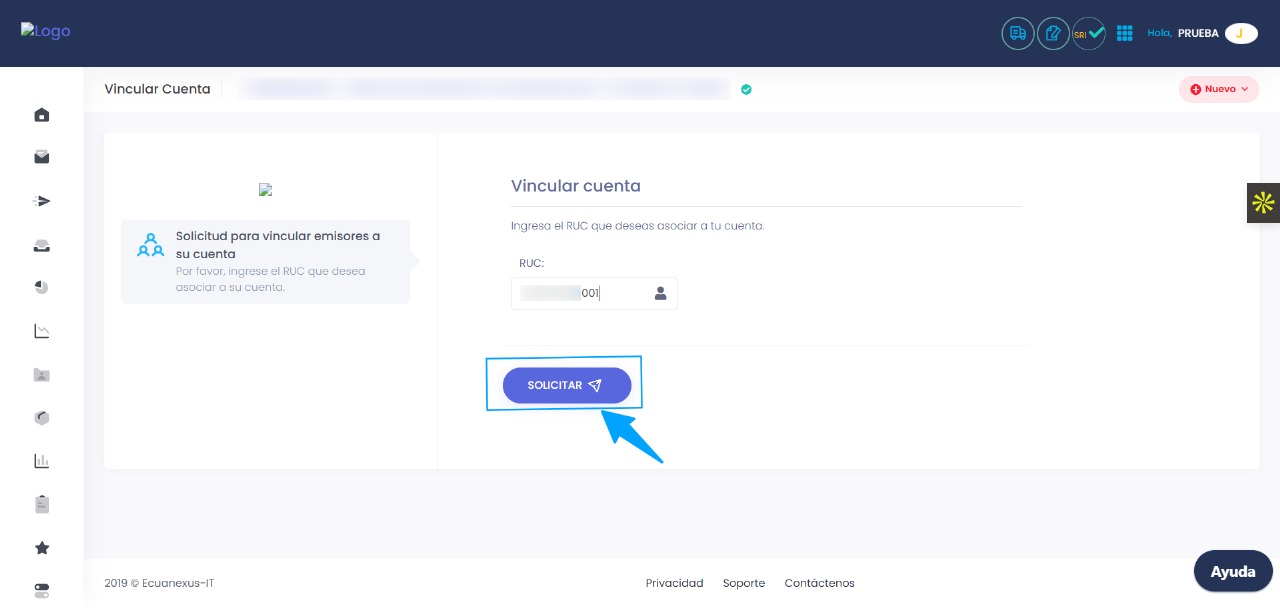Click the SRI checkmark status icon
Viewport: 1280px width, 608px height.
coord(1089,33)
